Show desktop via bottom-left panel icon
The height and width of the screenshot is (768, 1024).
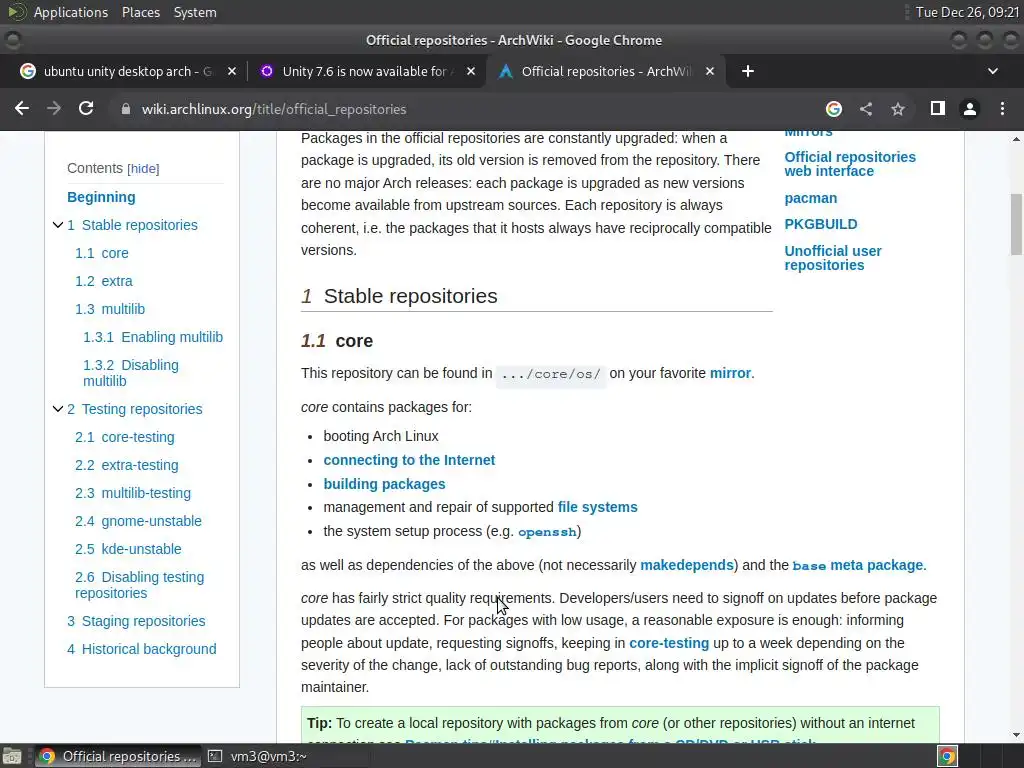click(x=12, y=756)
